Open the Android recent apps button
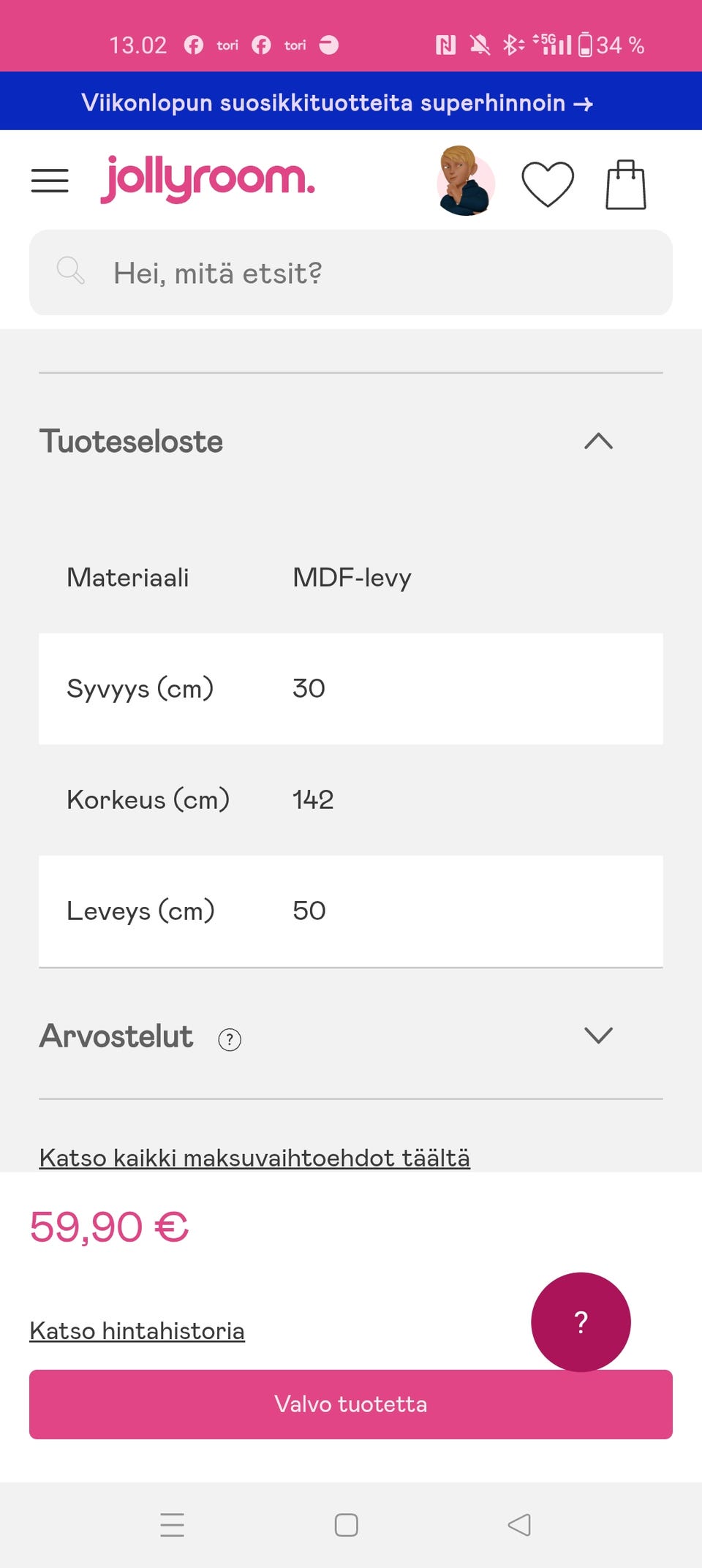Viewport: 702px width, 1568px height. coord(173,1525)
